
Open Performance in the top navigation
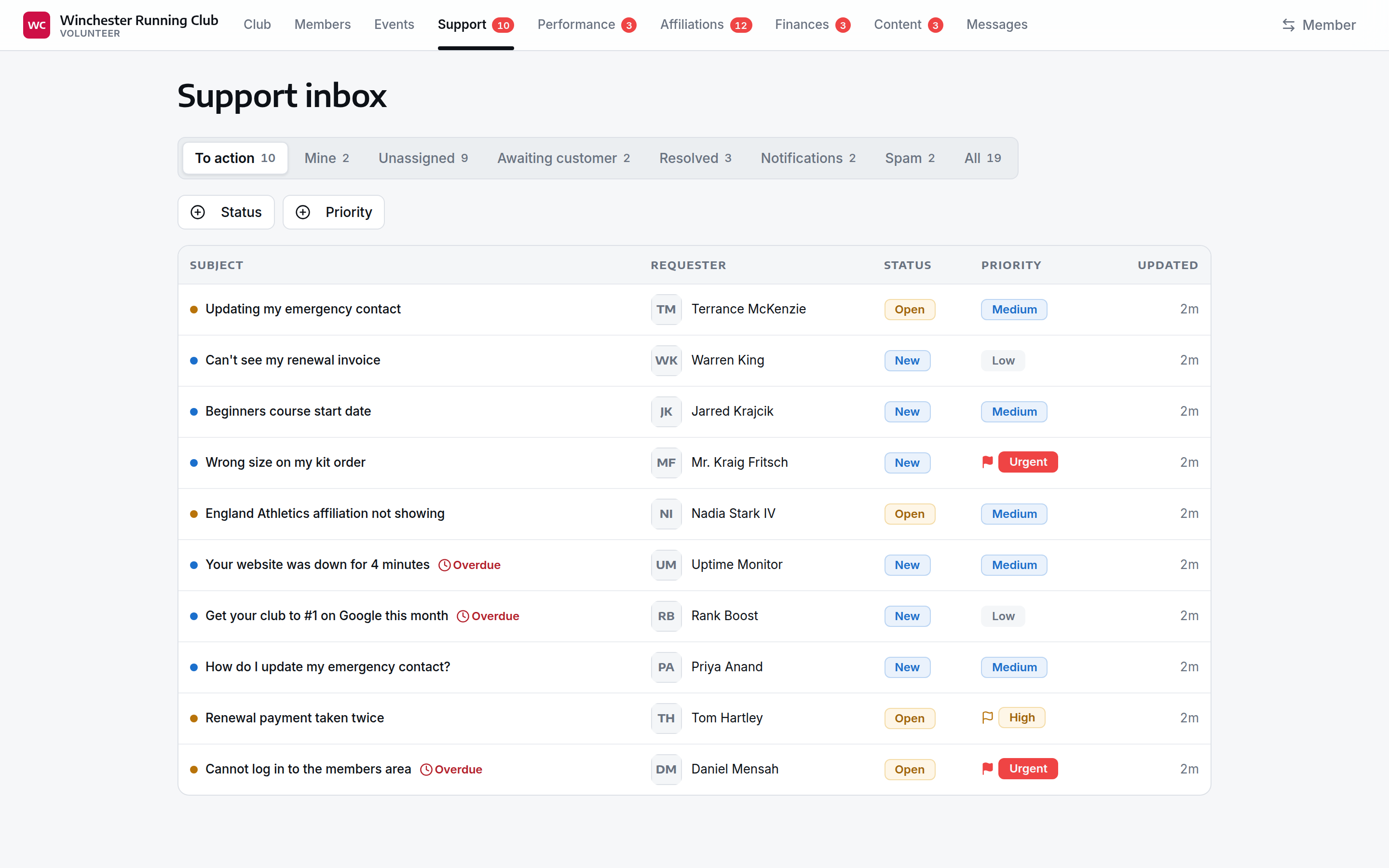click(586, 25)
